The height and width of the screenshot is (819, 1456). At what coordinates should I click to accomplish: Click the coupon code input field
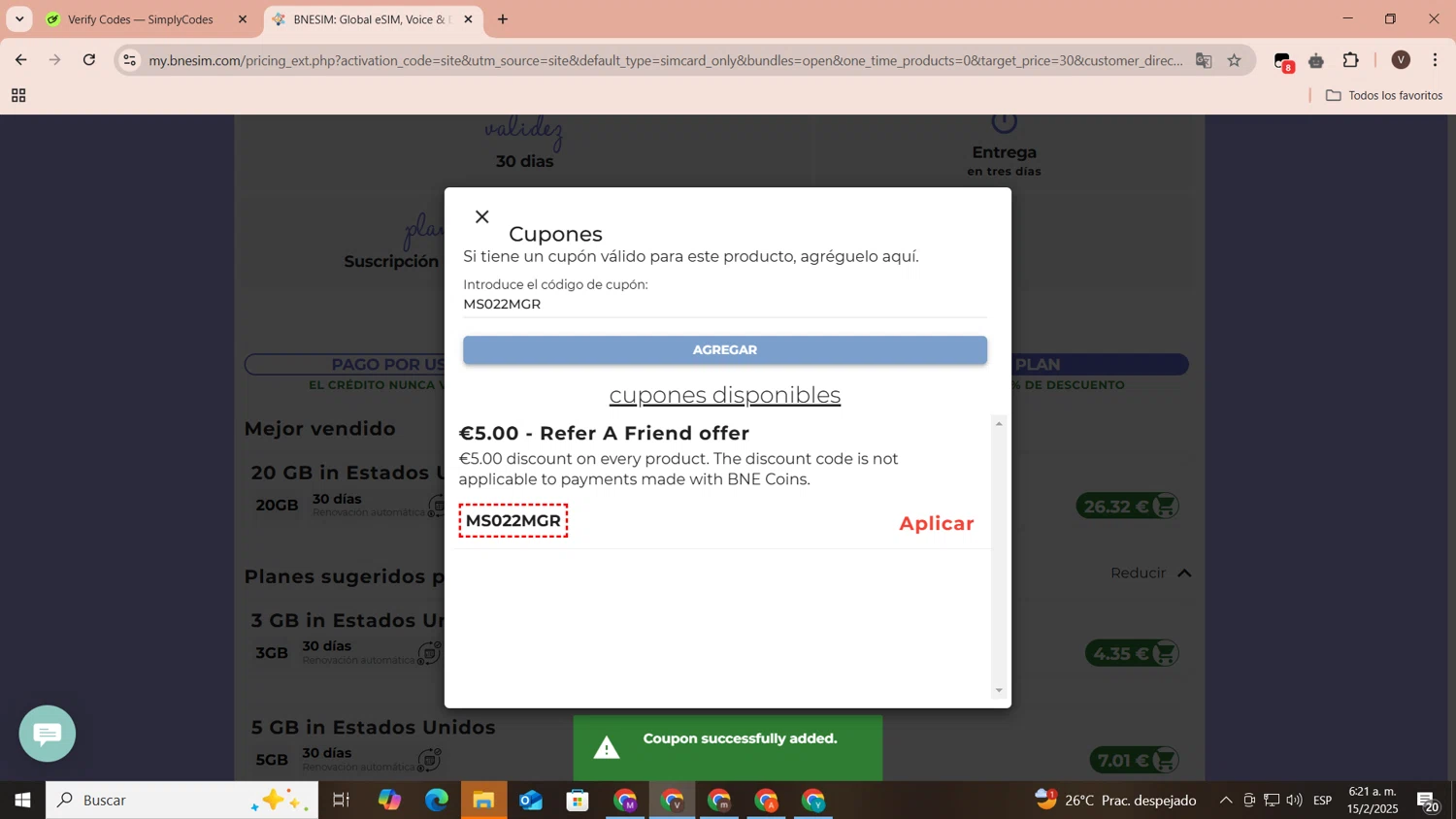click(725, 305)
